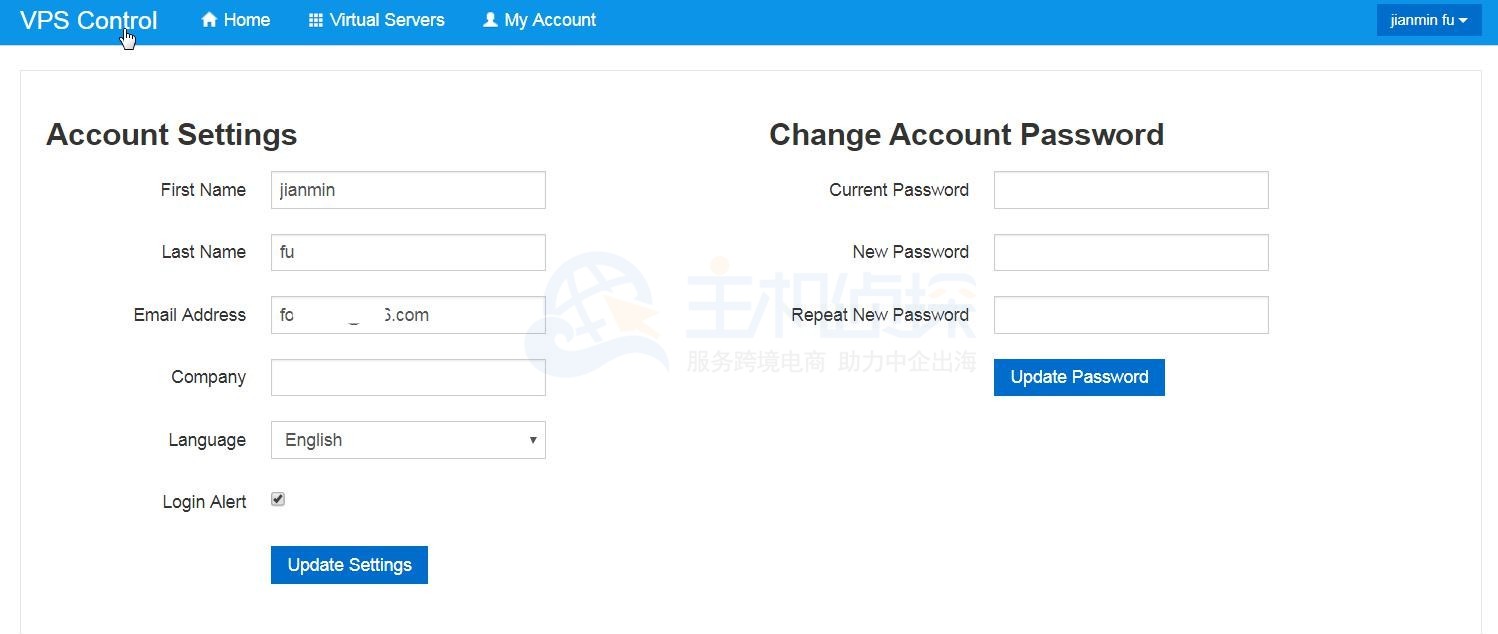1498x634 pixels.
Task: Click the empty Company field
Action: [408, 377]
